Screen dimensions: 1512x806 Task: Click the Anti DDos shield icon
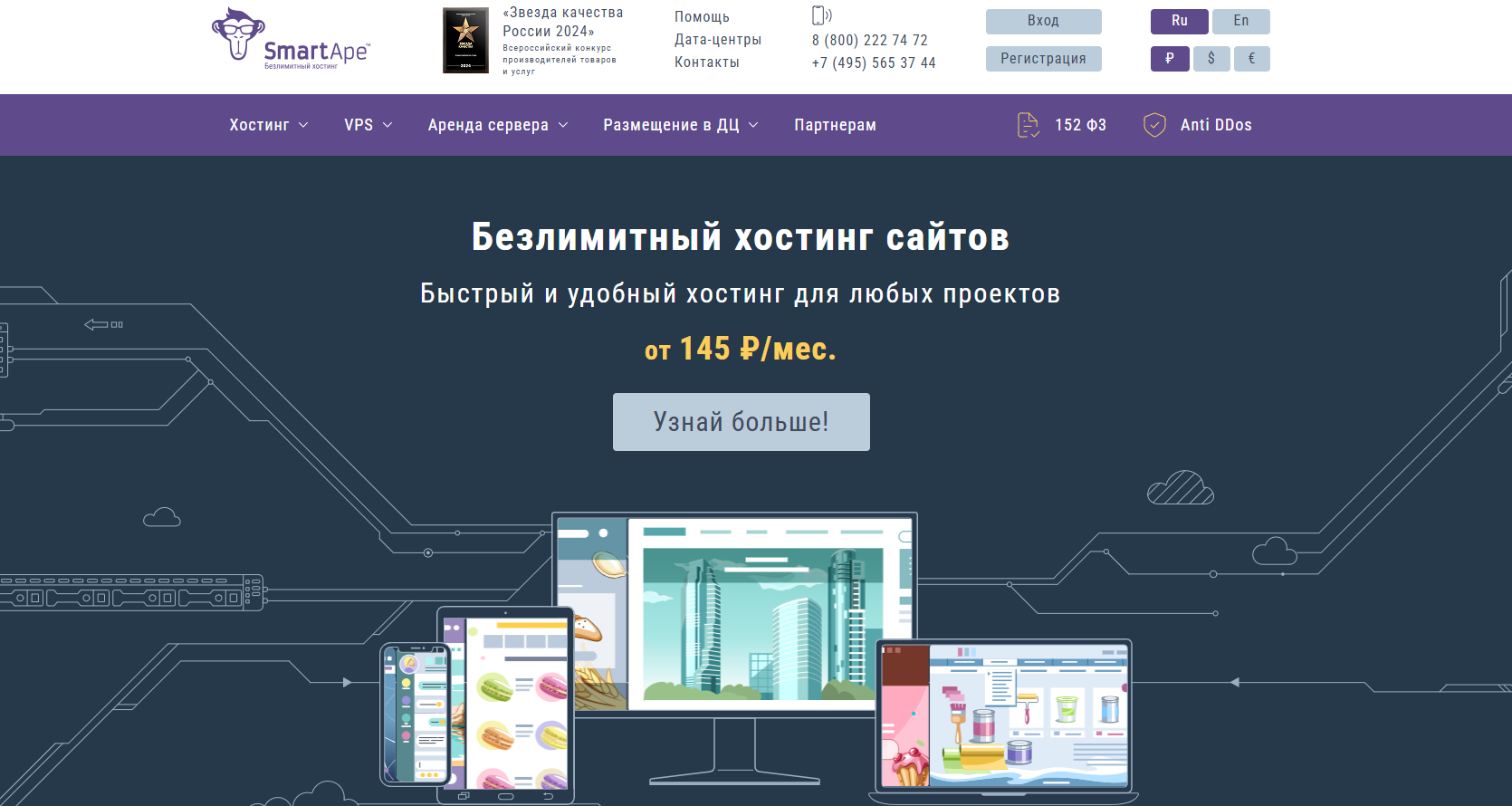(x=1154, y=125)
